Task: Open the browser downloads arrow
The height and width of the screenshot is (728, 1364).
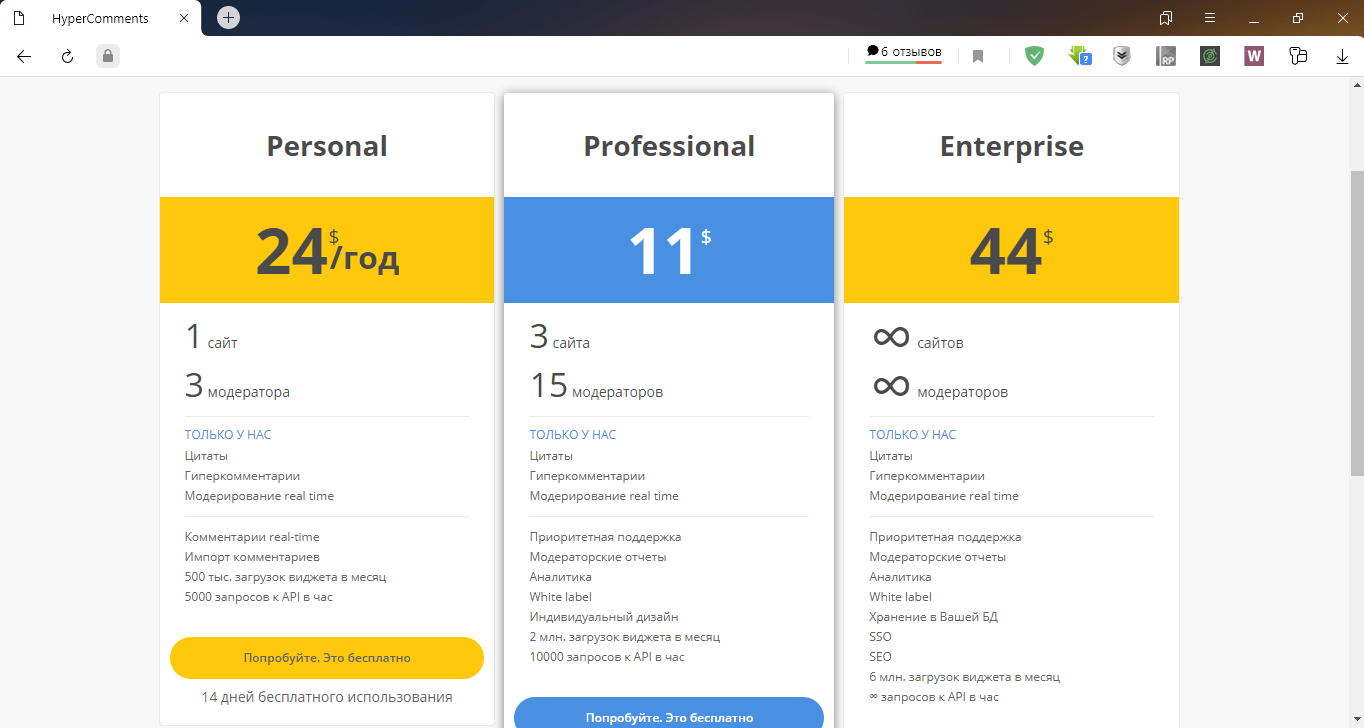Action: tap(1343, 57)
